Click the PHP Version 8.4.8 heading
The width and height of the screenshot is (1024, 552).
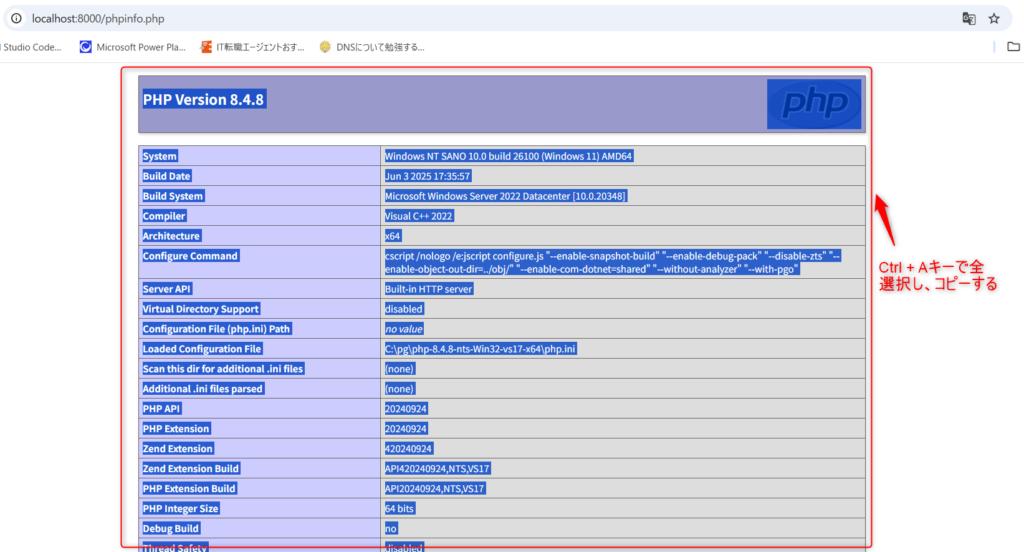pos(203,99)
